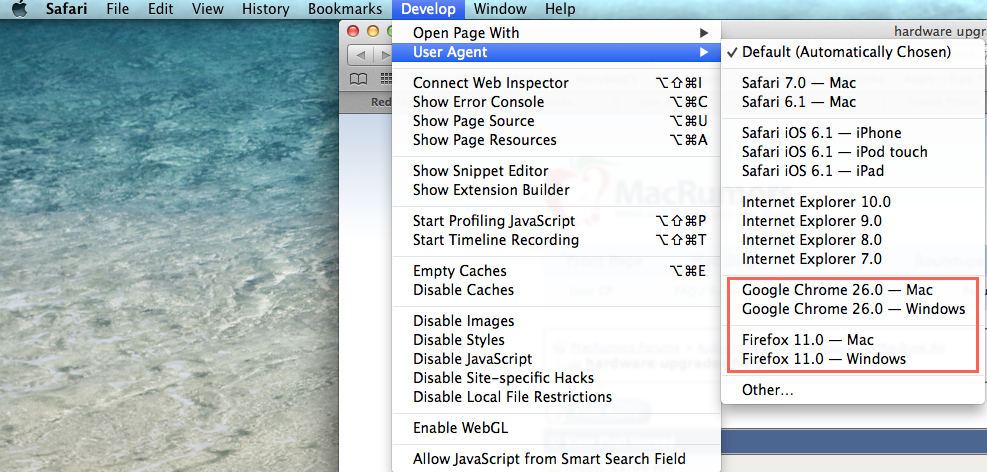Choose Show Page Resources
The width and height of the screenshot is (987, 472).
pos(556,140)
